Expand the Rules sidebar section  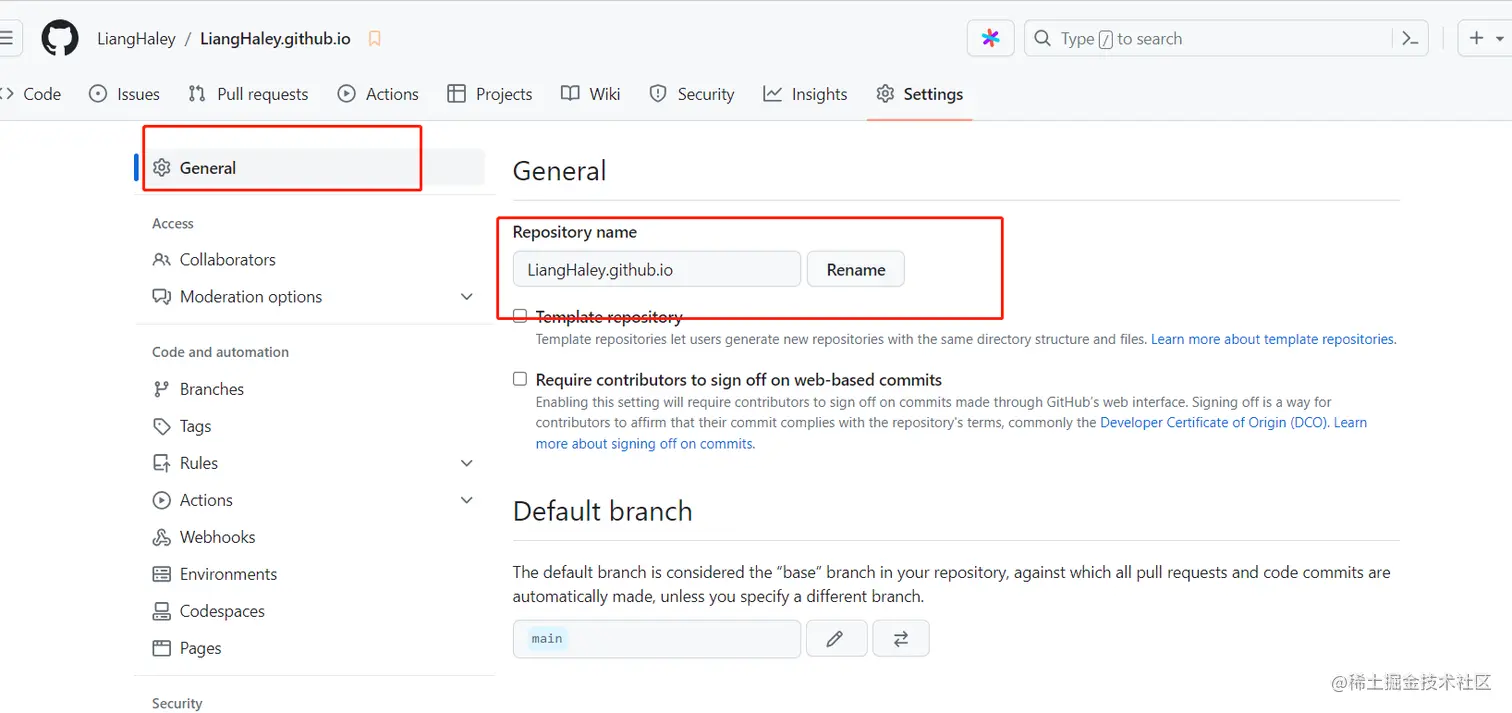point(466,463)
